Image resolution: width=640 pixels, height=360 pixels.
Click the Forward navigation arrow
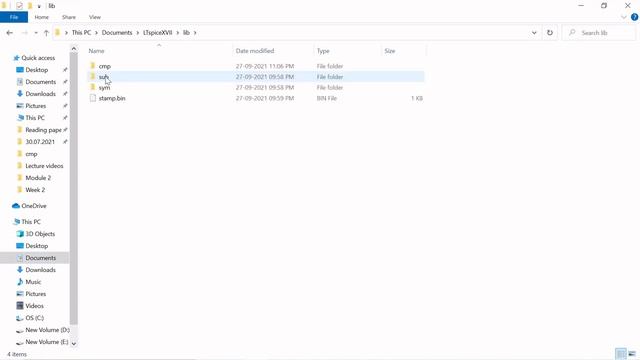[24, 33]
